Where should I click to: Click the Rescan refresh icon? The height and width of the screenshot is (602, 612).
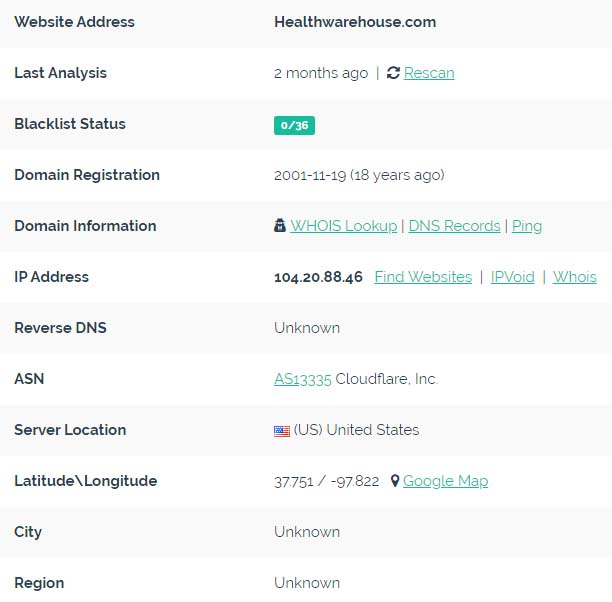click(393, 73)
